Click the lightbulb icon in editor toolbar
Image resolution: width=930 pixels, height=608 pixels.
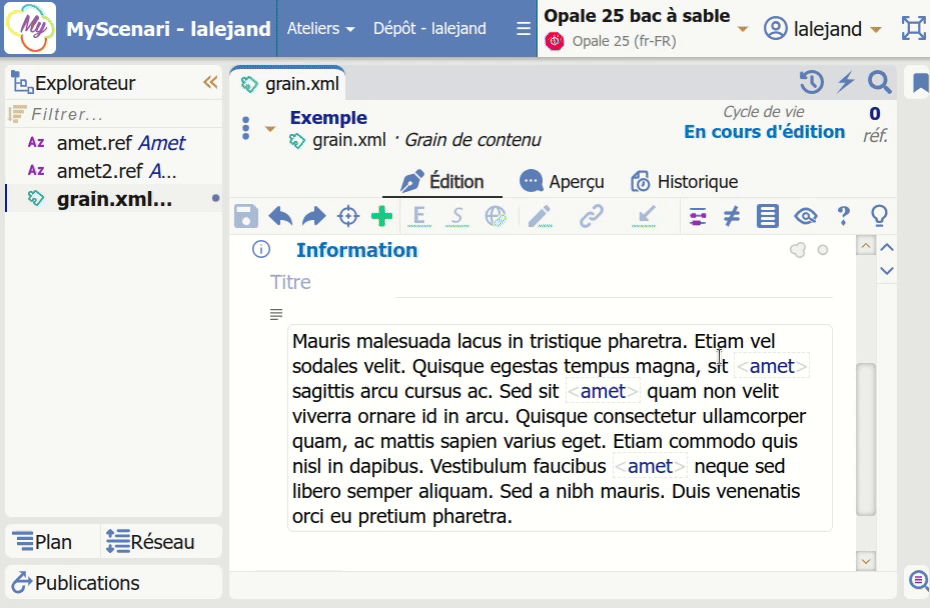(x=879, y=216)
